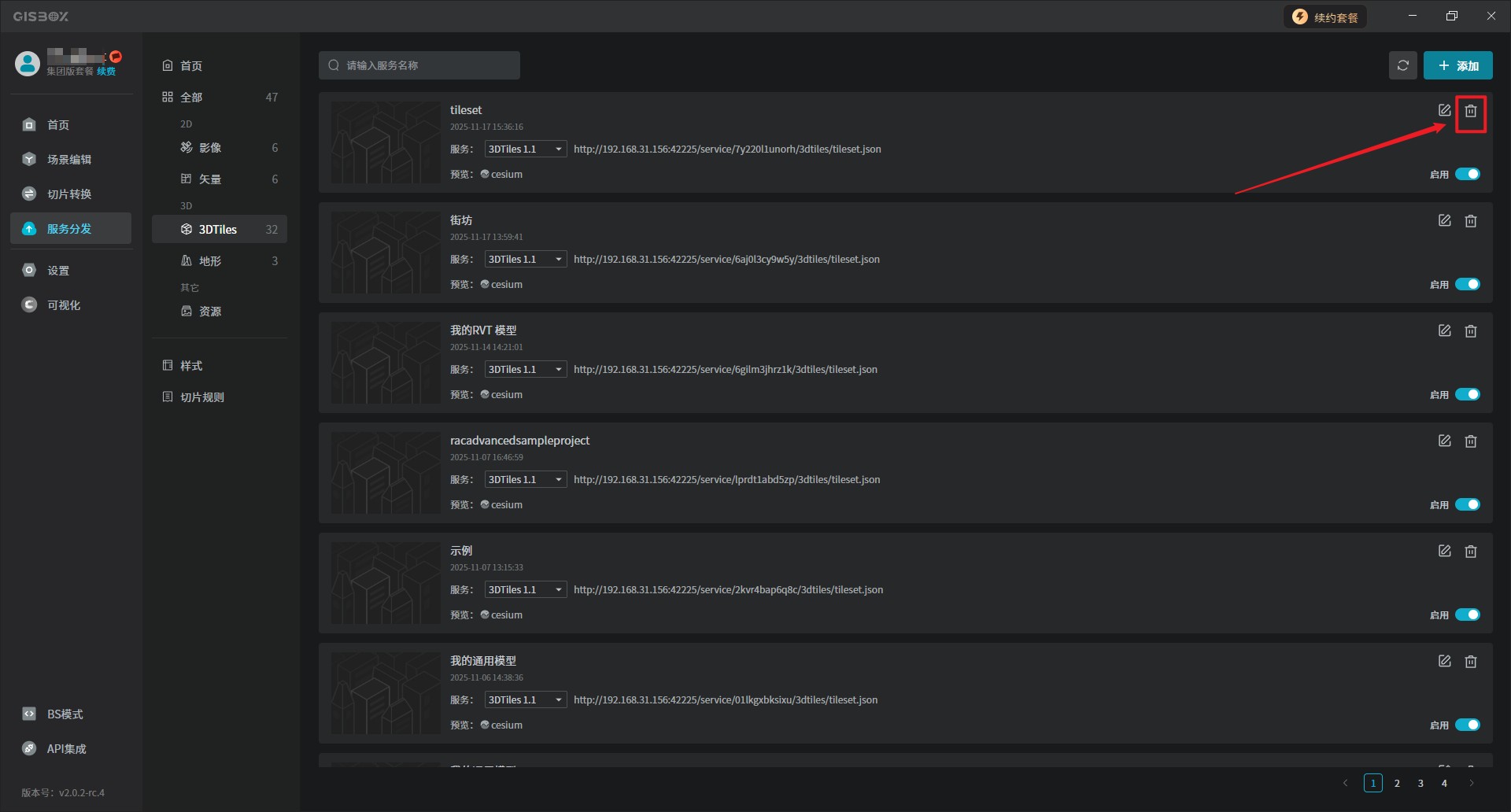The width and height of the screenshot is (1511, 812).
Task: Click the 续约套餐 button
Action: (x=1325, y=17)
